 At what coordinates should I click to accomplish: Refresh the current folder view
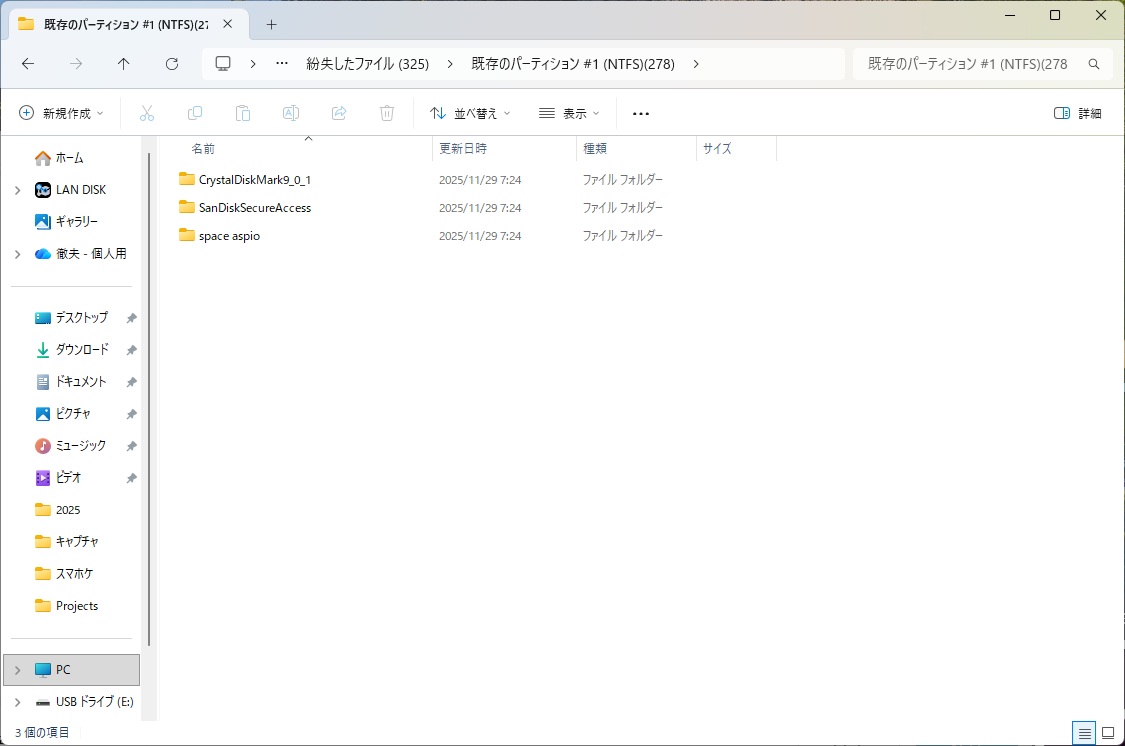172,64
